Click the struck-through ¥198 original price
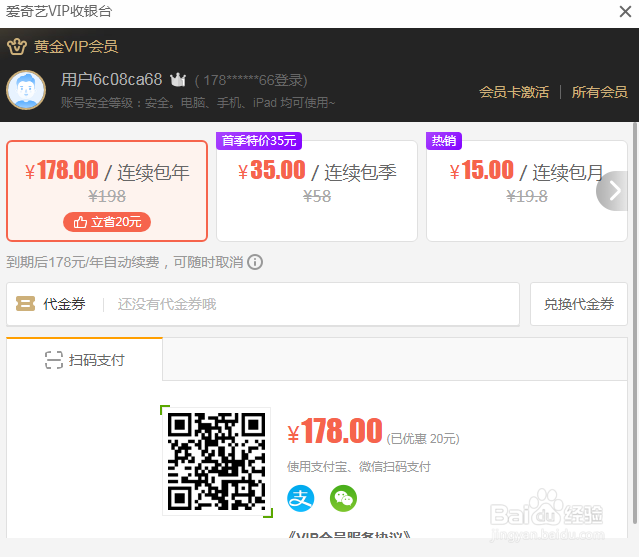The height and width of the screenshot is (557, 639). click(107, 196)
